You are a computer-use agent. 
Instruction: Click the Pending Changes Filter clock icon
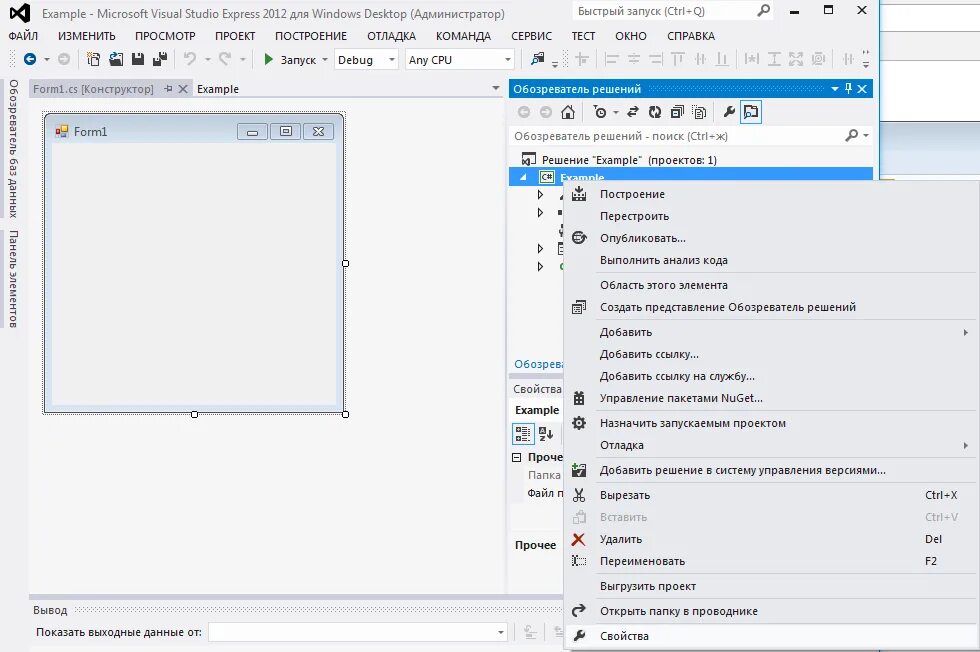600,112
